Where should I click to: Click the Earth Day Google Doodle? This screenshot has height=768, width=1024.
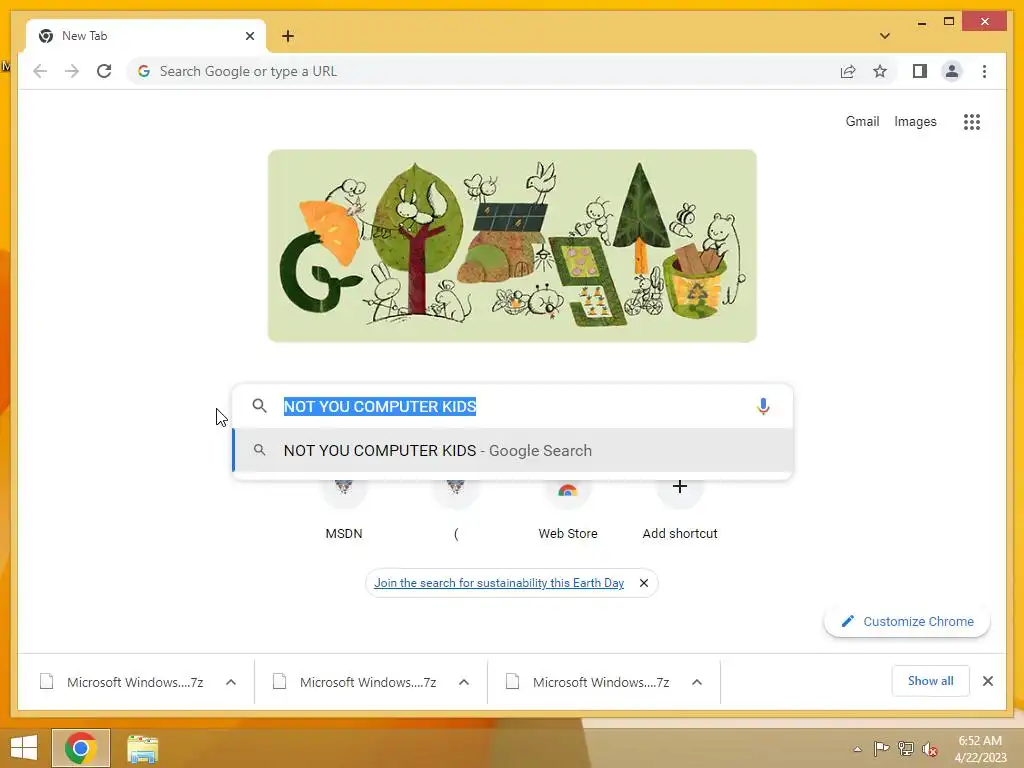(x=512, y=246)
